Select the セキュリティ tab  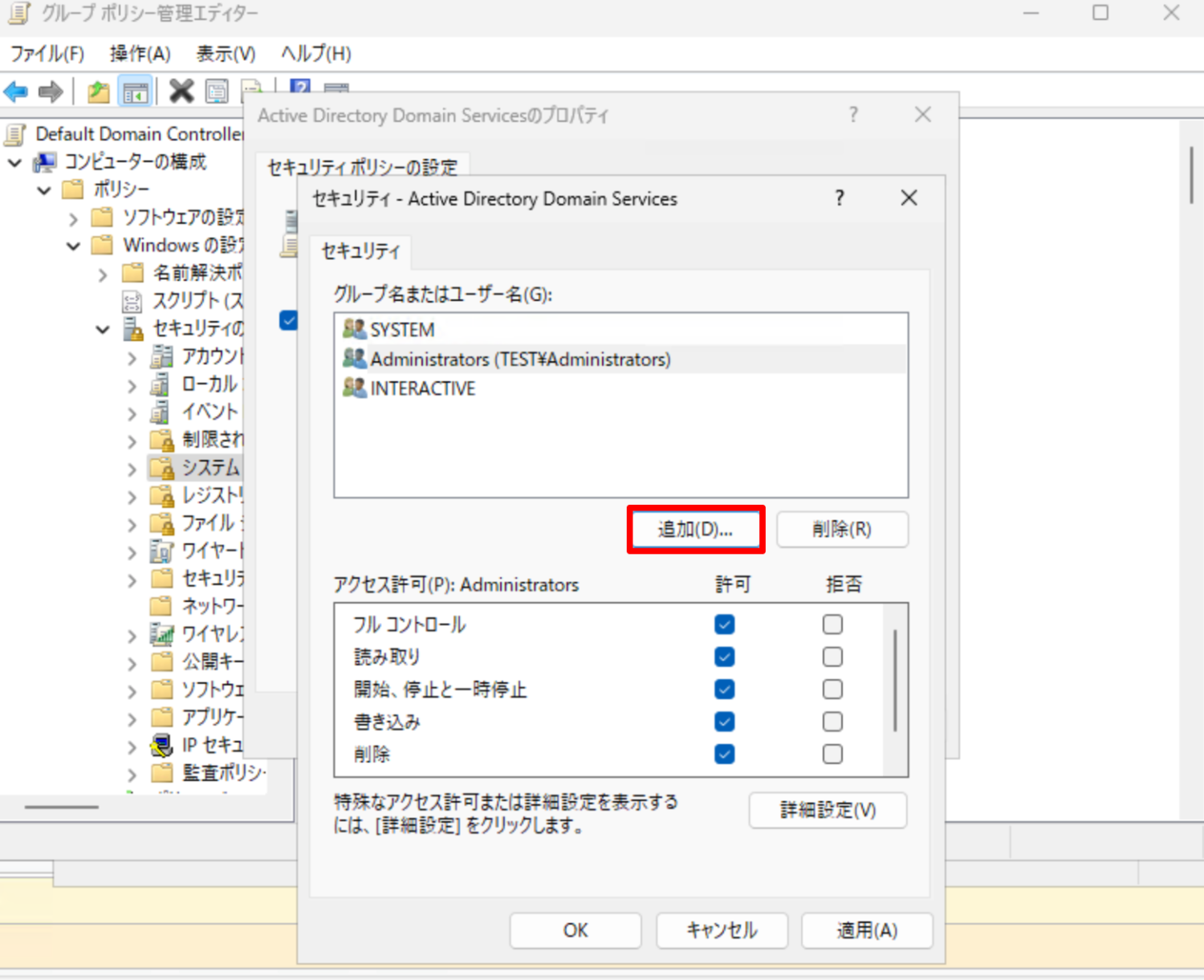pos(360,251)
